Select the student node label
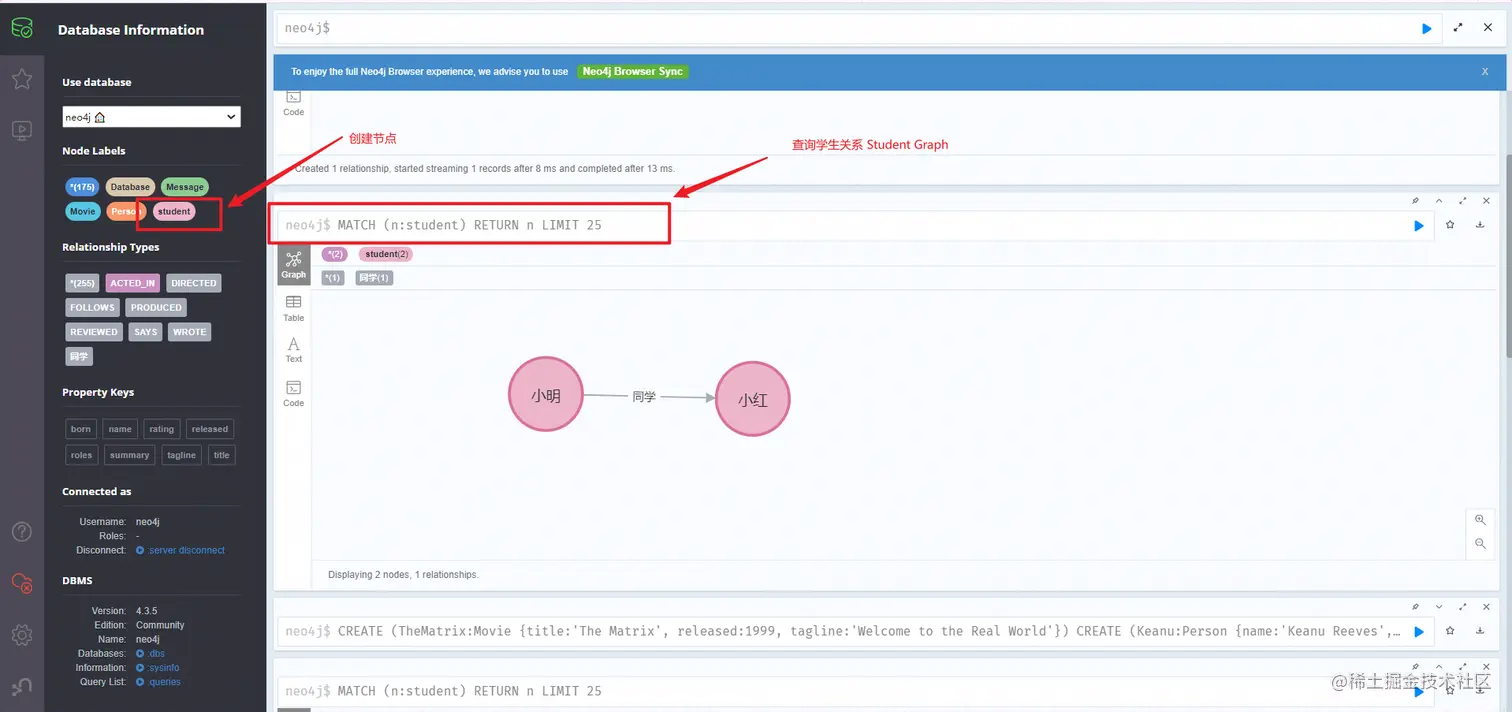Screen dimensions: 1512x712 (174, 211)
